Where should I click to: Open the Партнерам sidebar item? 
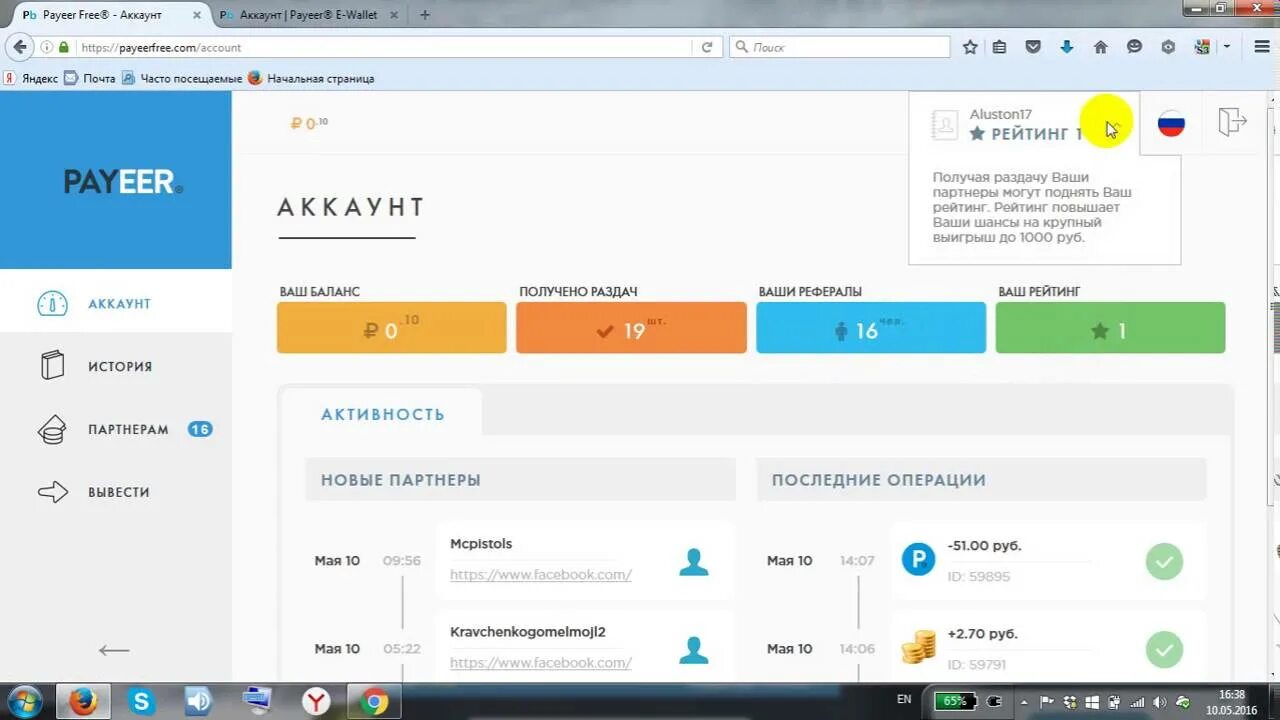[x=116, y=429]
